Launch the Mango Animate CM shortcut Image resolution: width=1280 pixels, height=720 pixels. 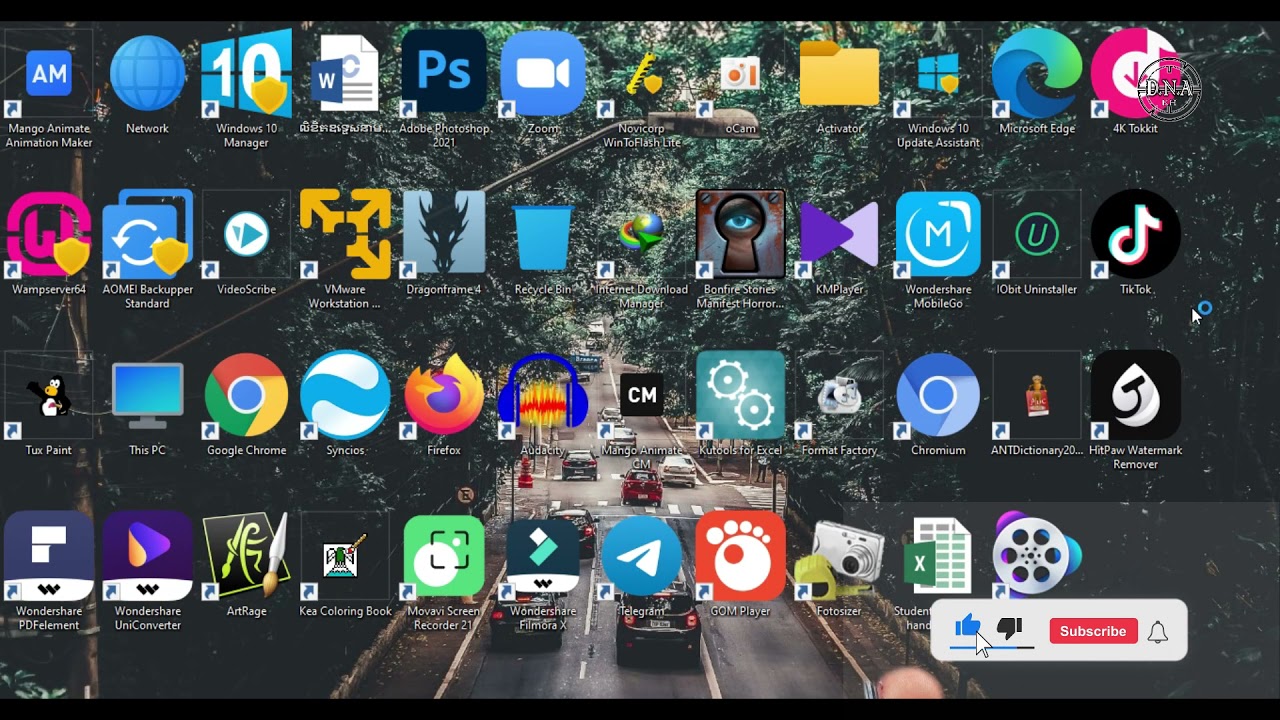[642, 397]
